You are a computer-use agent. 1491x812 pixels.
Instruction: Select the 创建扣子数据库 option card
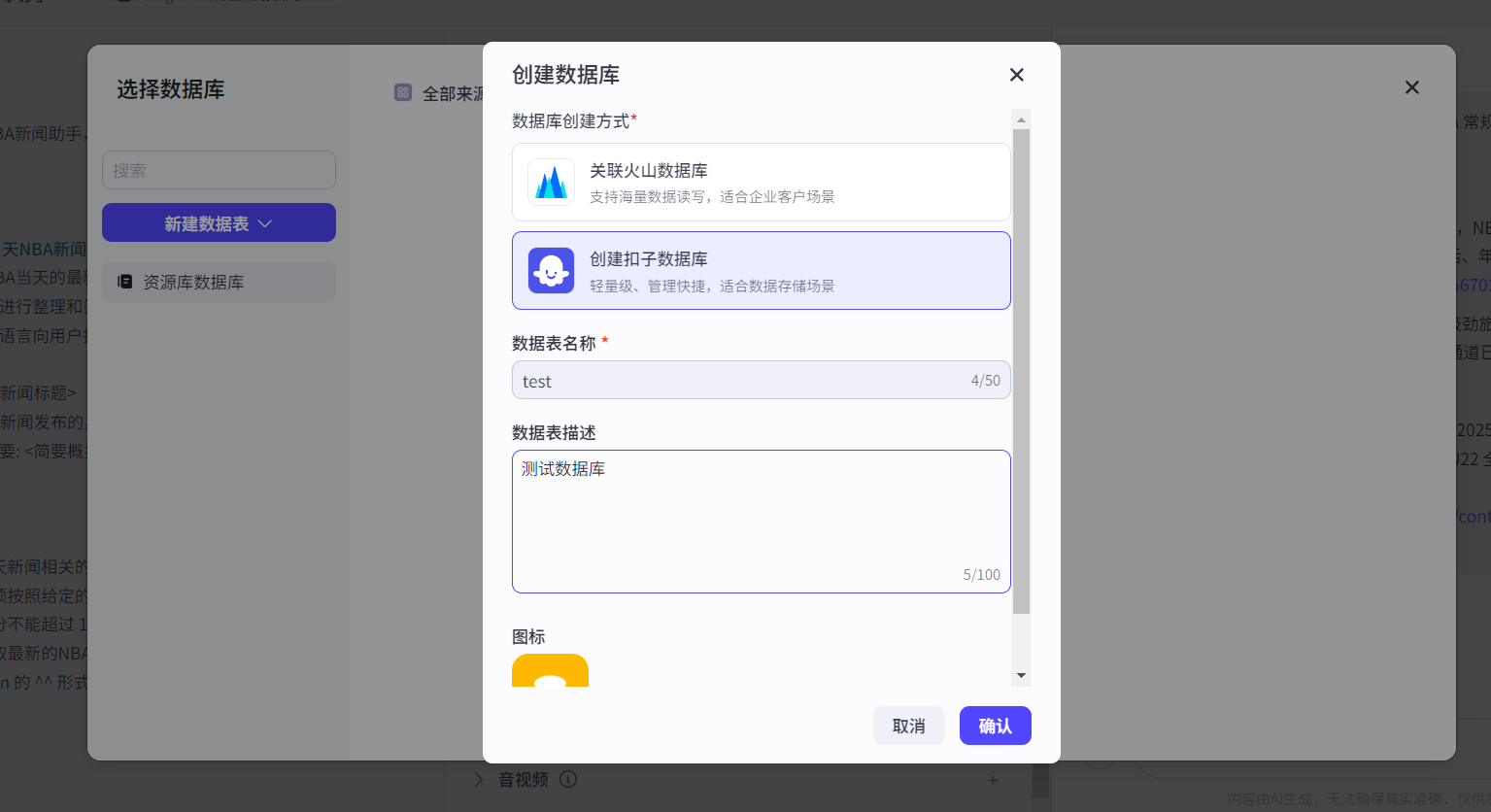(762, 271)
